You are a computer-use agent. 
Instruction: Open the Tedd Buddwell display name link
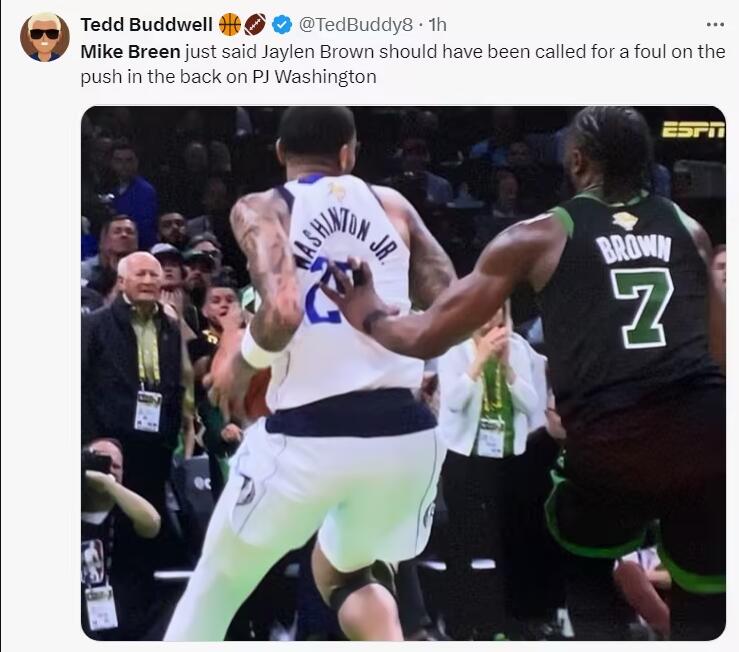click(x=147, y=25)
